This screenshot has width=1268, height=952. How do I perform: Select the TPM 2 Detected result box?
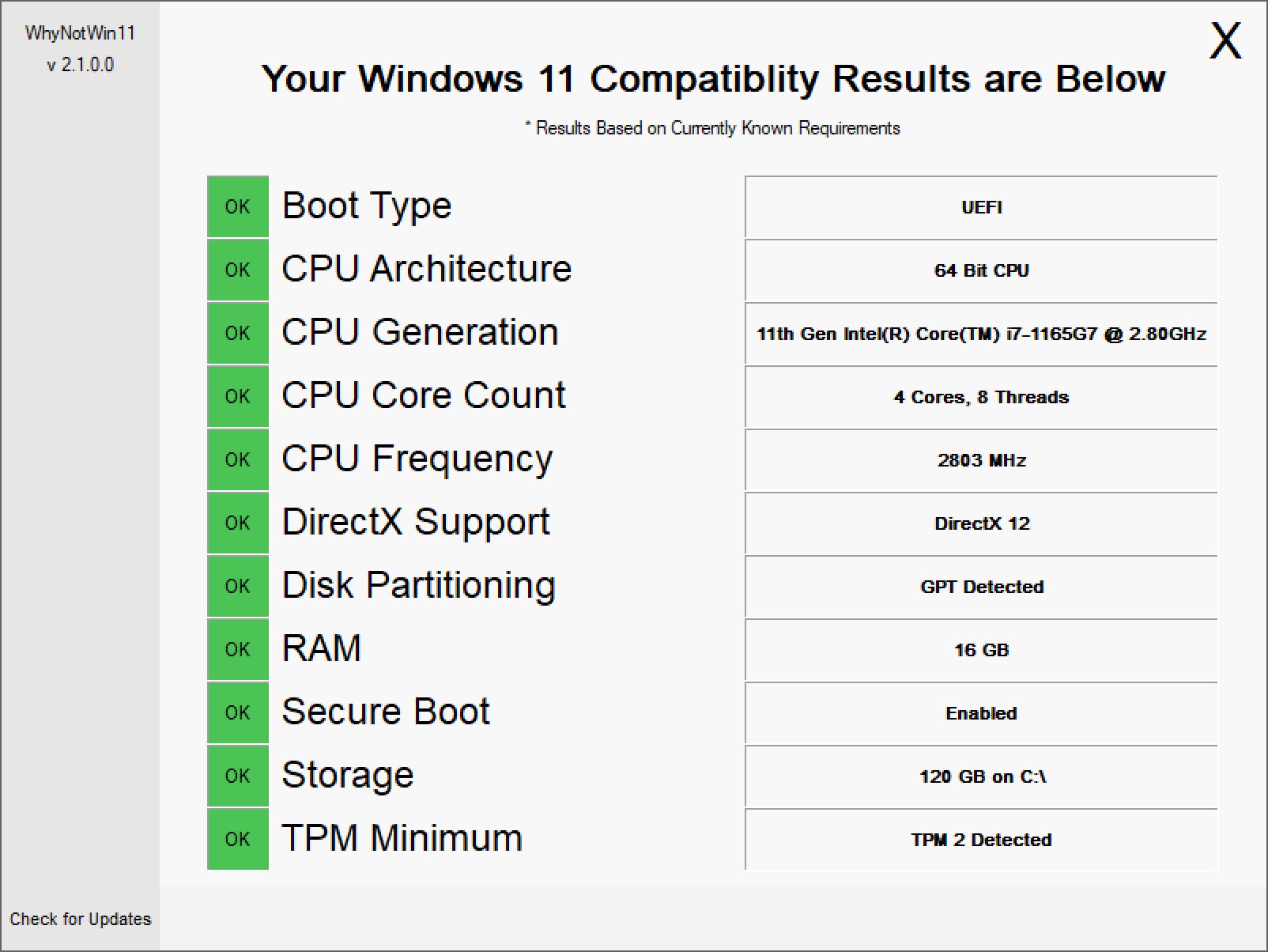981,840
